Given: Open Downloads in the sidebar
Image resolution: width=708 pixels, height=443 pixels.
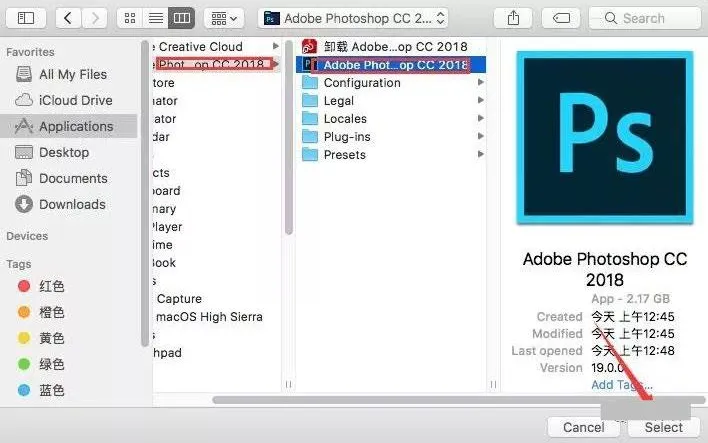Looking at the screenshot, I should [x=69, y=204].
